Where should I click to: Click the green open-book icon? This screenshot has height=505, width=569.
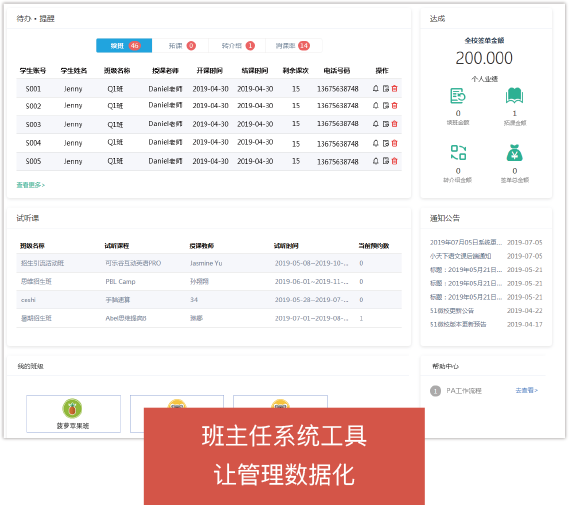tap(514, 96)
